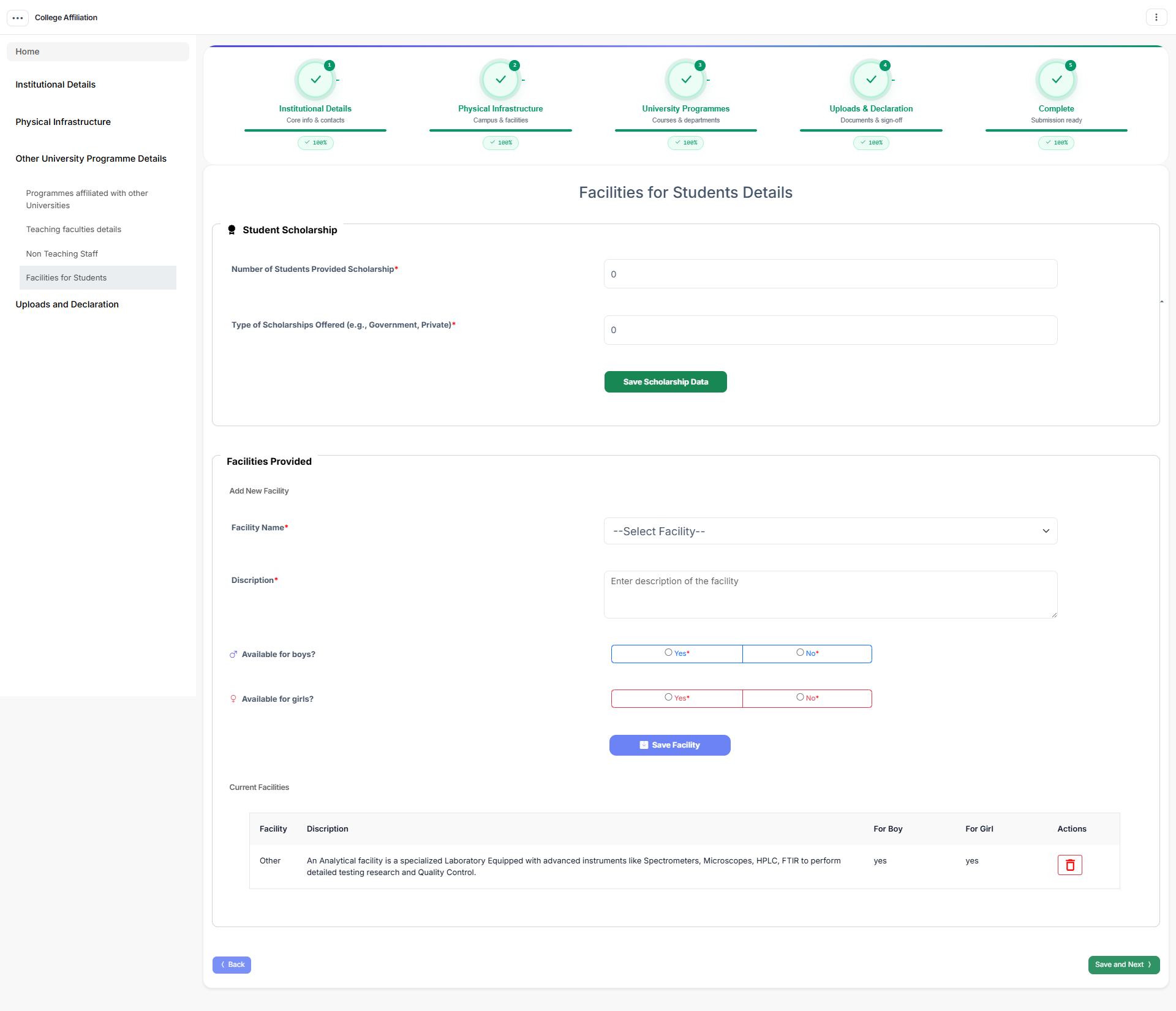Click the College Affiliation title text
Image resolution: width=1176 pixels, height=1011 pixels.
[66, 17]
